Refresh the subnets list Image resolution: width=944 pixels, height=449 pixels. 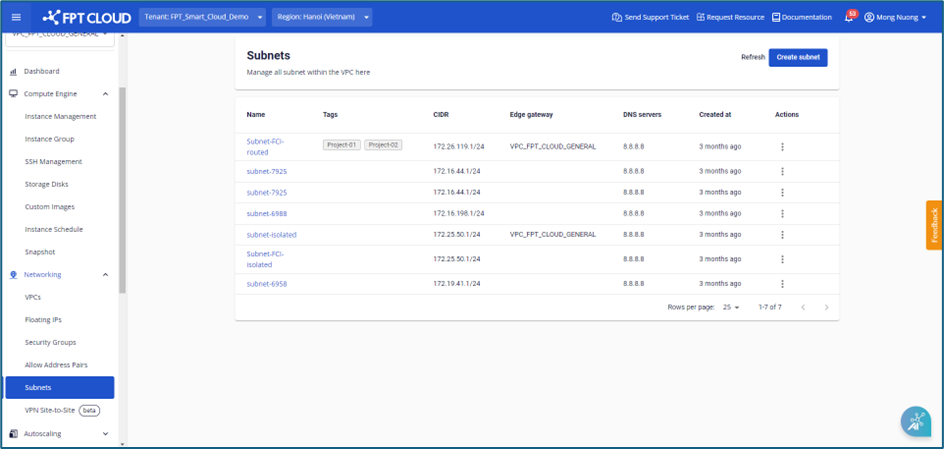pos(752,57)
